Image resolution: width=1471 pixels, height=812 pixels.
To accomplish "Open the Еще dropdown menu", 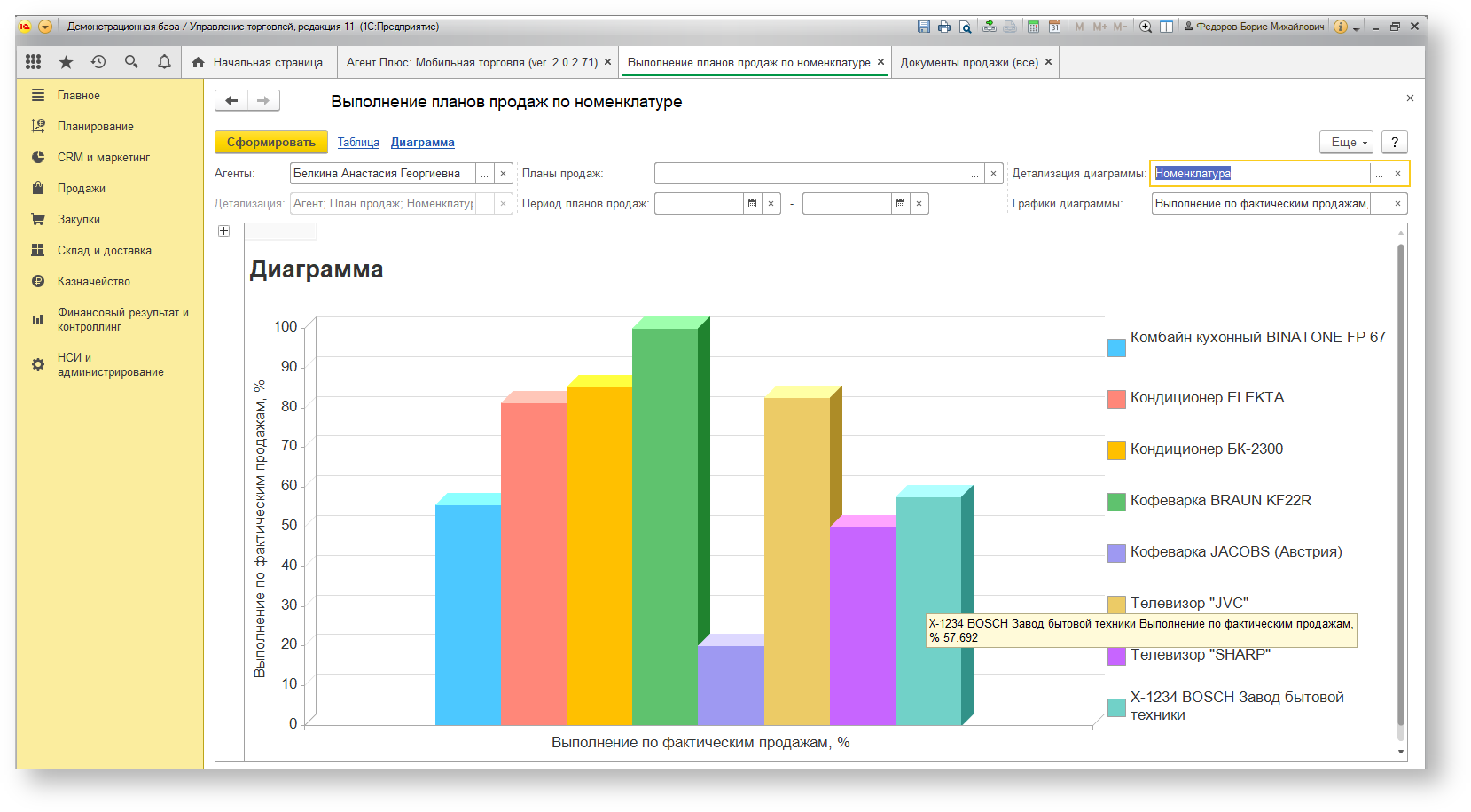I will coord(1346,142).
